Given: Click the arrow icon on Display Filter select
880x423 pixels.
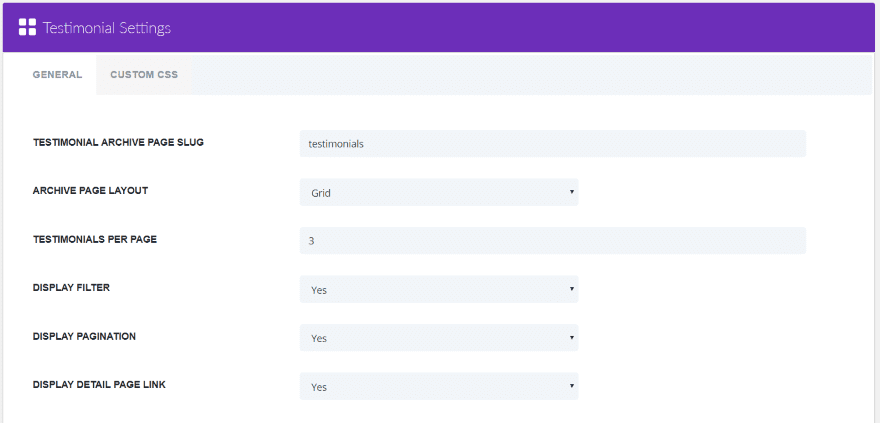Looking at the screenshot, I should [x=571, y=289].
